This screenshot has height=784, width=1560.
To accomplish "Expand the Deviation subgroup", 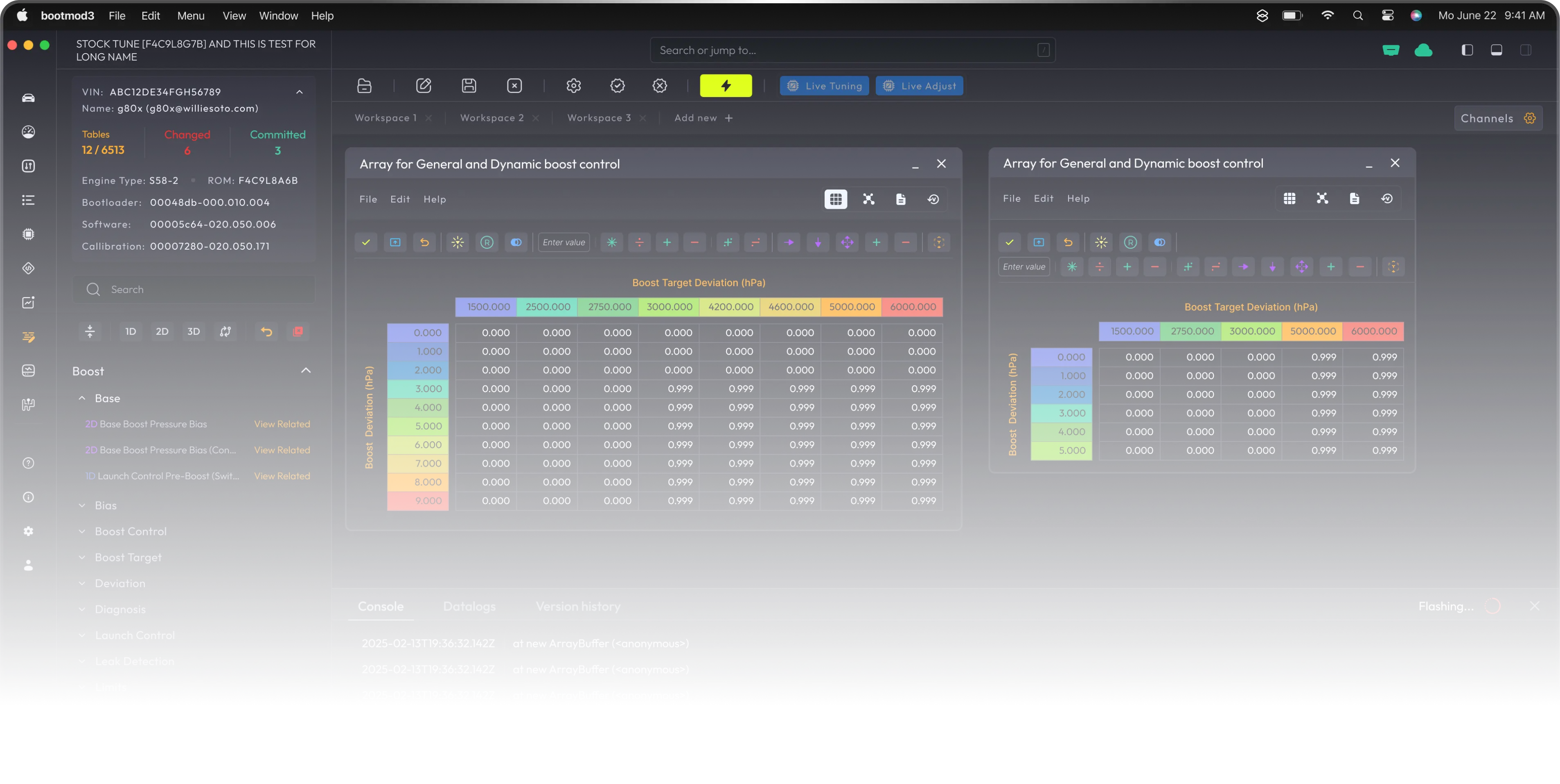I will [82, 583].
